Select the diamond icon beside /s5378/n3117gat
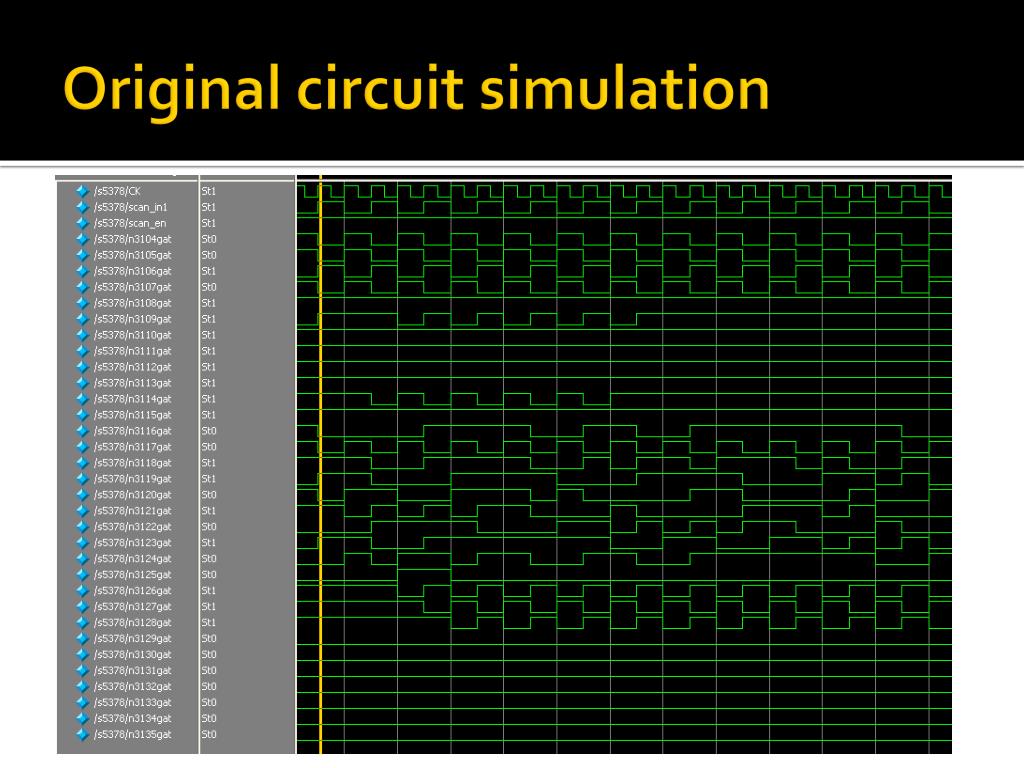This screenshot has width=1024, height=768. [82, 447]
